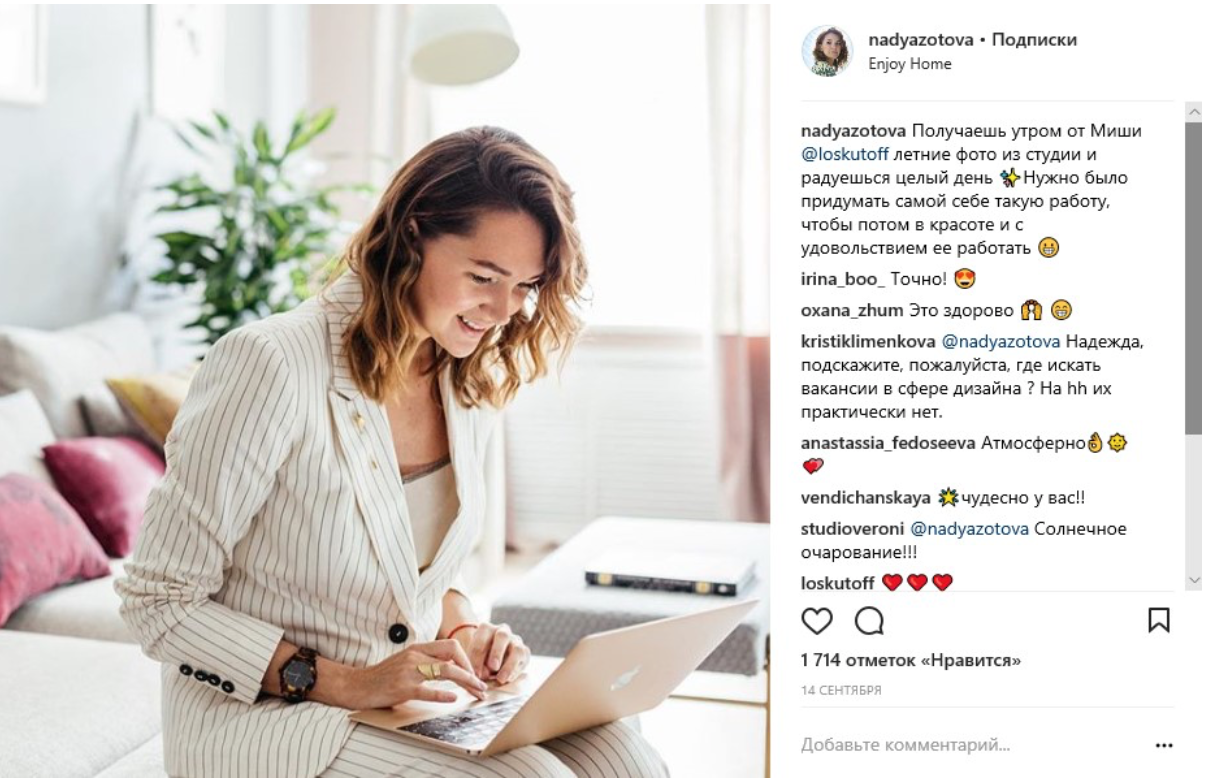Open the 14 СЕНТЯБРЯ post date link

pos(840,690)
